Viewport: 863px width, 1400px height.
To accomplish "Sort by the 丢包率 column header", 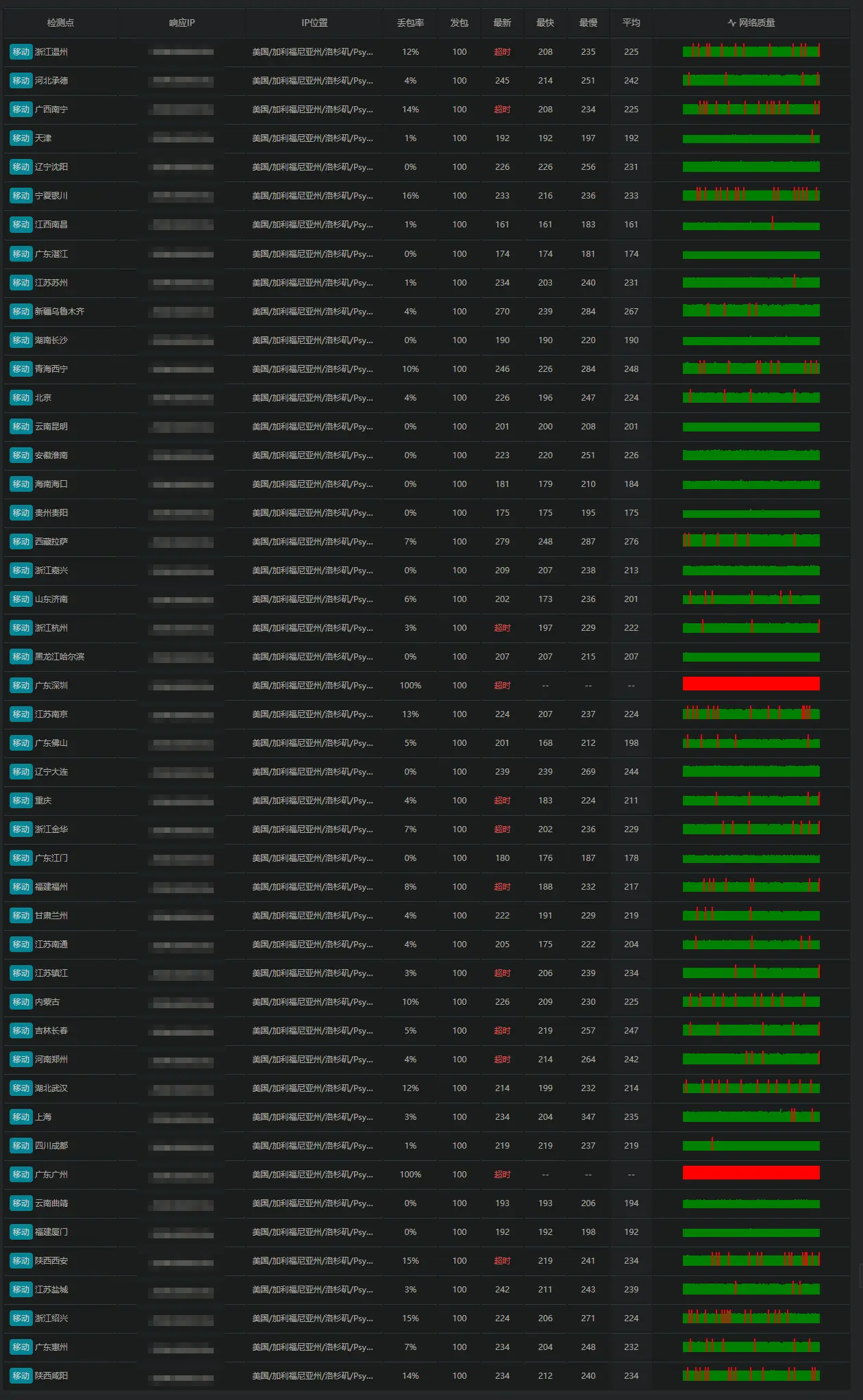I will tap(410, 23).
